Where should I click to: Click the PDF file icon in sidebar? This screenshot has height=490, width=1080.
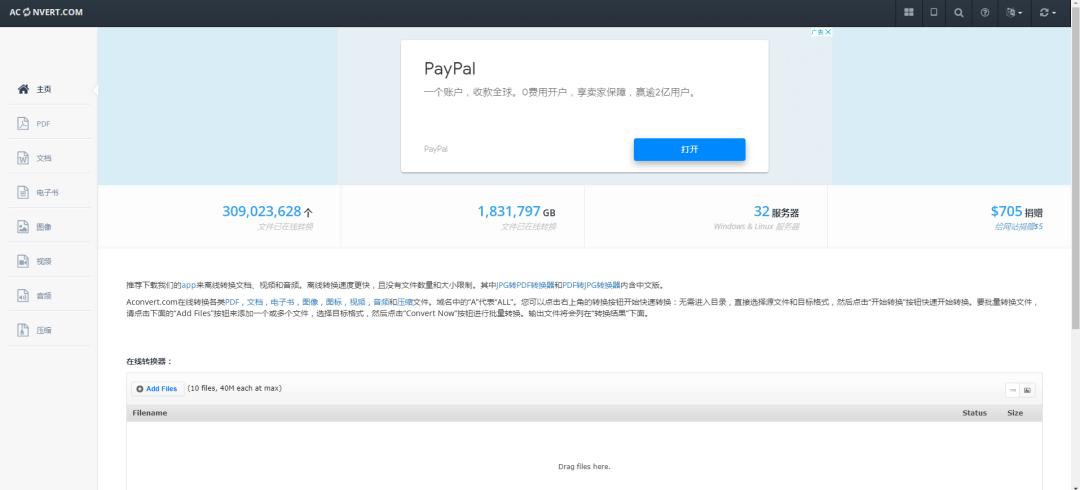click(x=23, y=123)
